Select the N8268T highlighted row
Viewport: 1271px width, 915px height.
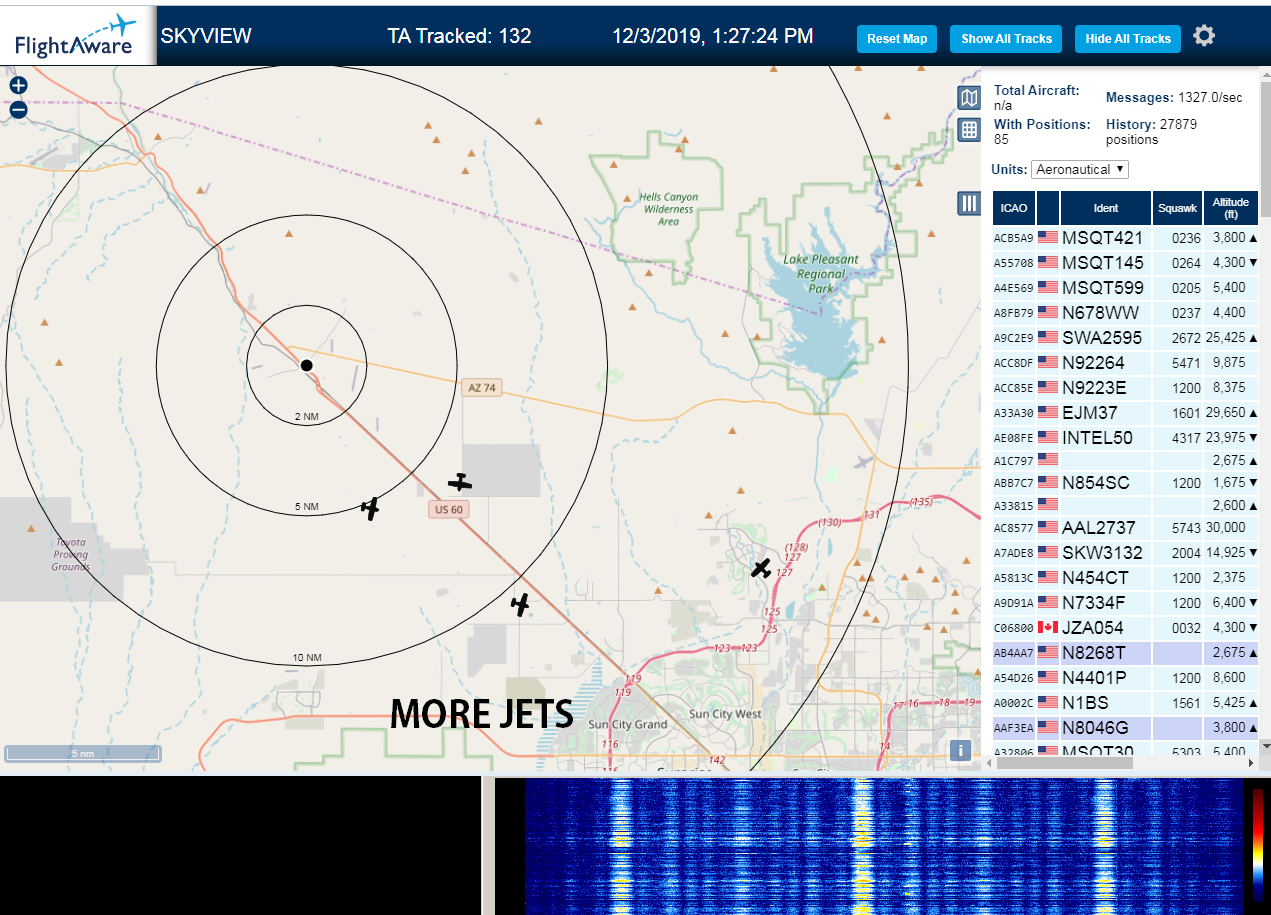tap(1125, 652)
